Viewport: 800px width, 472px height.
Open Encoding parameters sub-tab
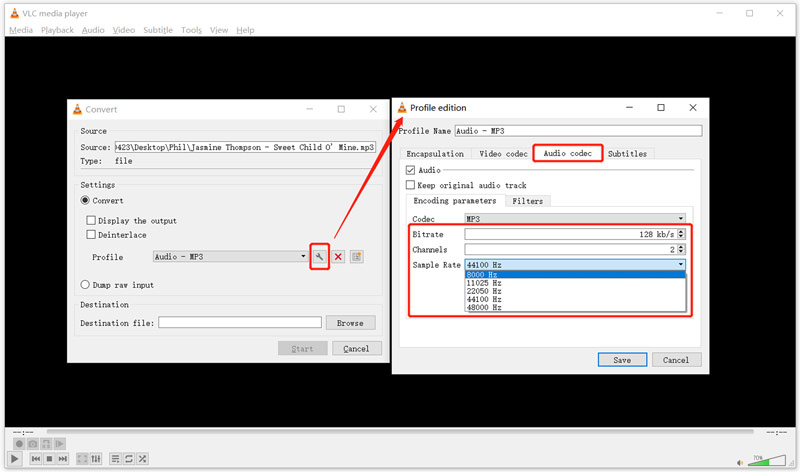point(455,201)
